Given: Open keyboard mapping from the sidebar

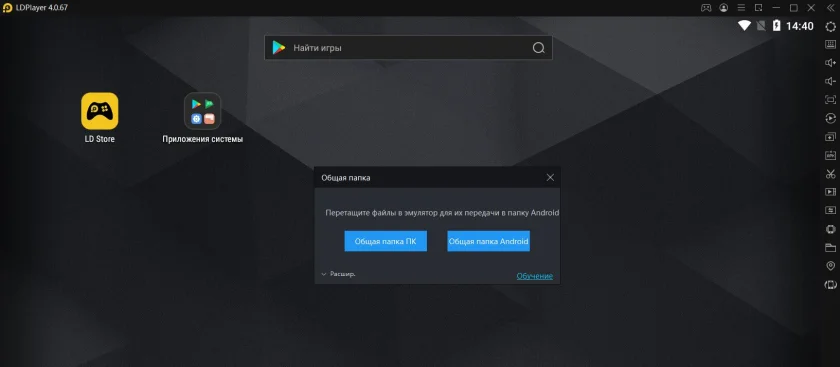Looking at the screenshot, I should tap(830, 44).
